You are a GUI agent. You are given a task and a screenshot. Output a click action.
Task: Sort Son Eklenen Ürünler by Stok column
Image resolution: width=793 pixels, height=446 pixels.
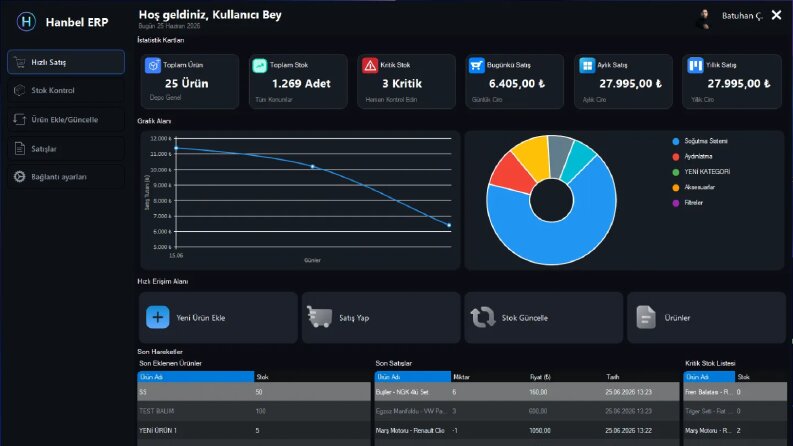pyautogui.click(x=313, y=377)
